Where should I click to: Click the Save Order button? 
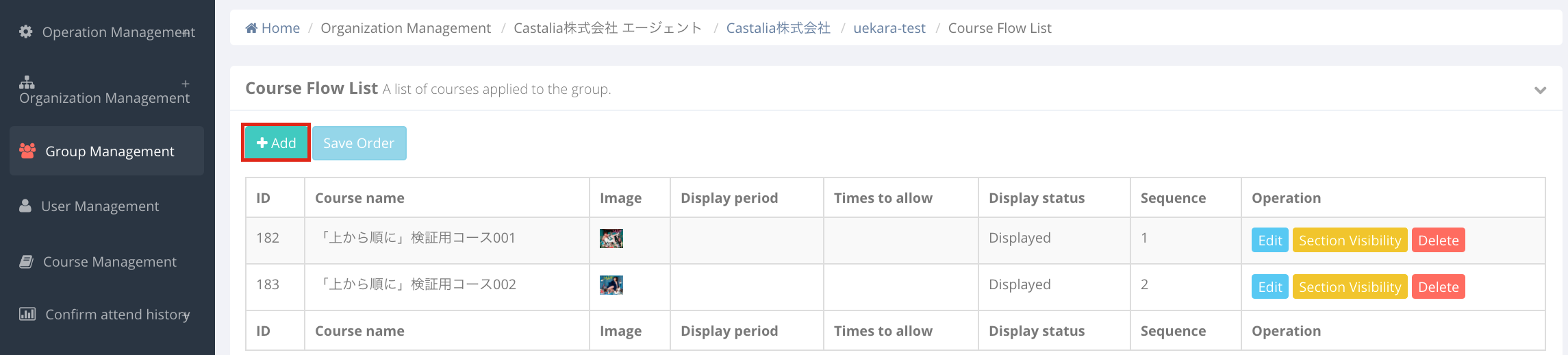pos(359,143)
